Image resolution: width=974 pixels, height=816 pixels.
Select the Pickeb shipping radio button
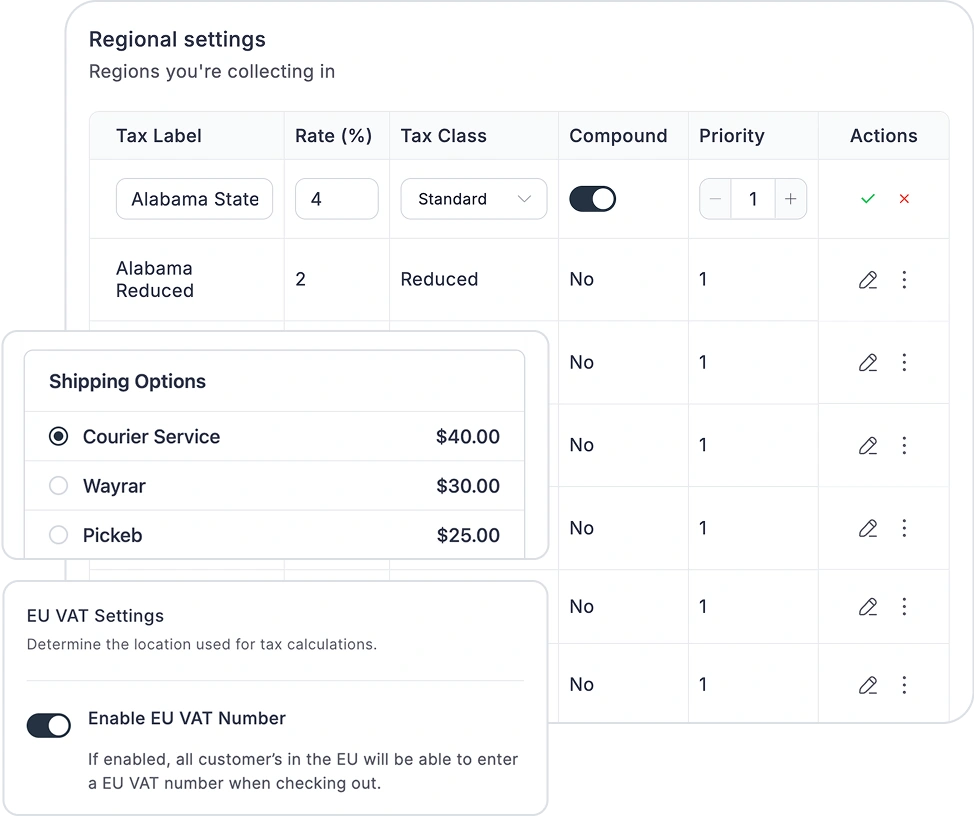point(59,535)
